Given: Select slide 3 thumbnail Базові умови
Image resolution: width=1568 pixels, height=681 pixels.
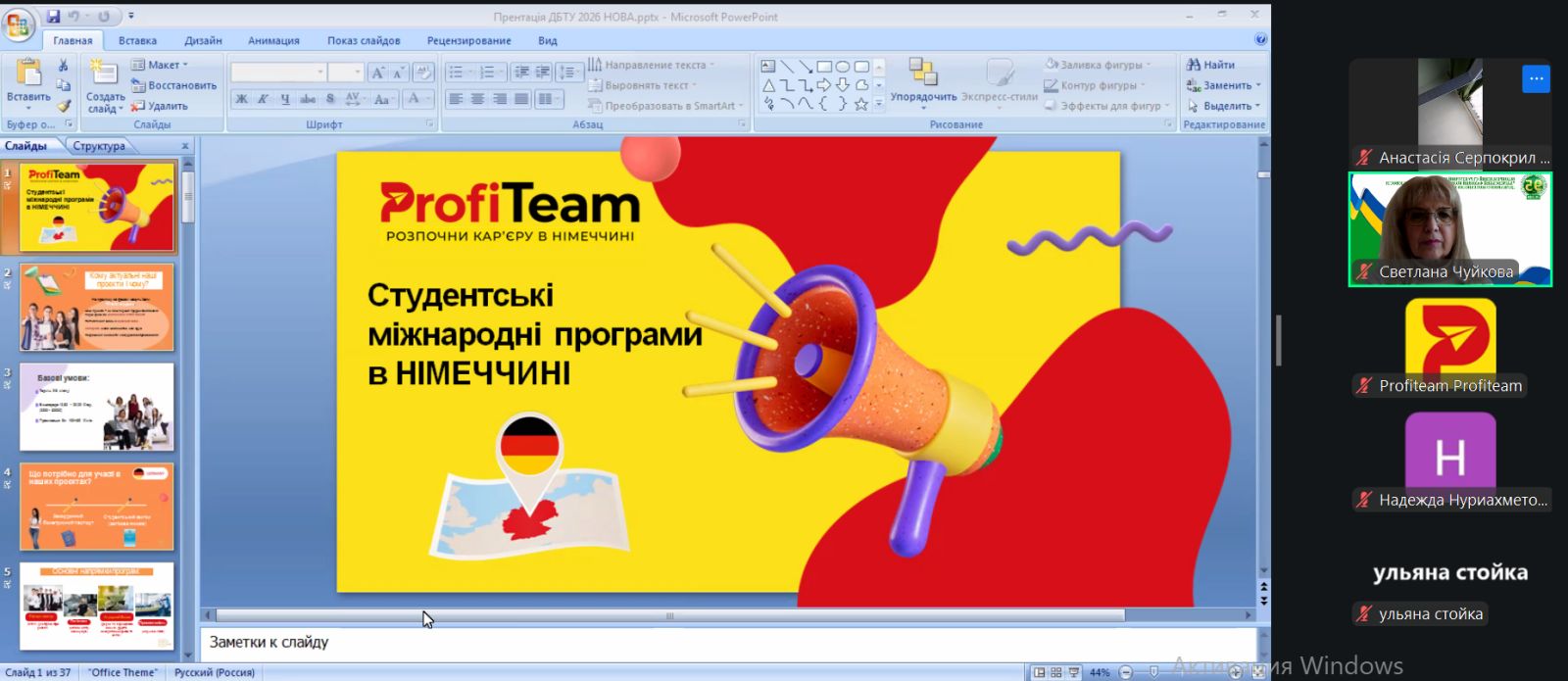Looking at the screenshot, I should tap(97, 407).
